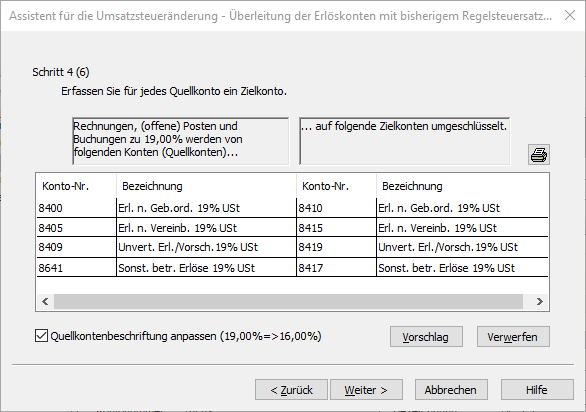Image resolution: width=586 pixels, height=412 pixels.
Task: Proceed with the Weiter button
Action: (x=366, y=390)
